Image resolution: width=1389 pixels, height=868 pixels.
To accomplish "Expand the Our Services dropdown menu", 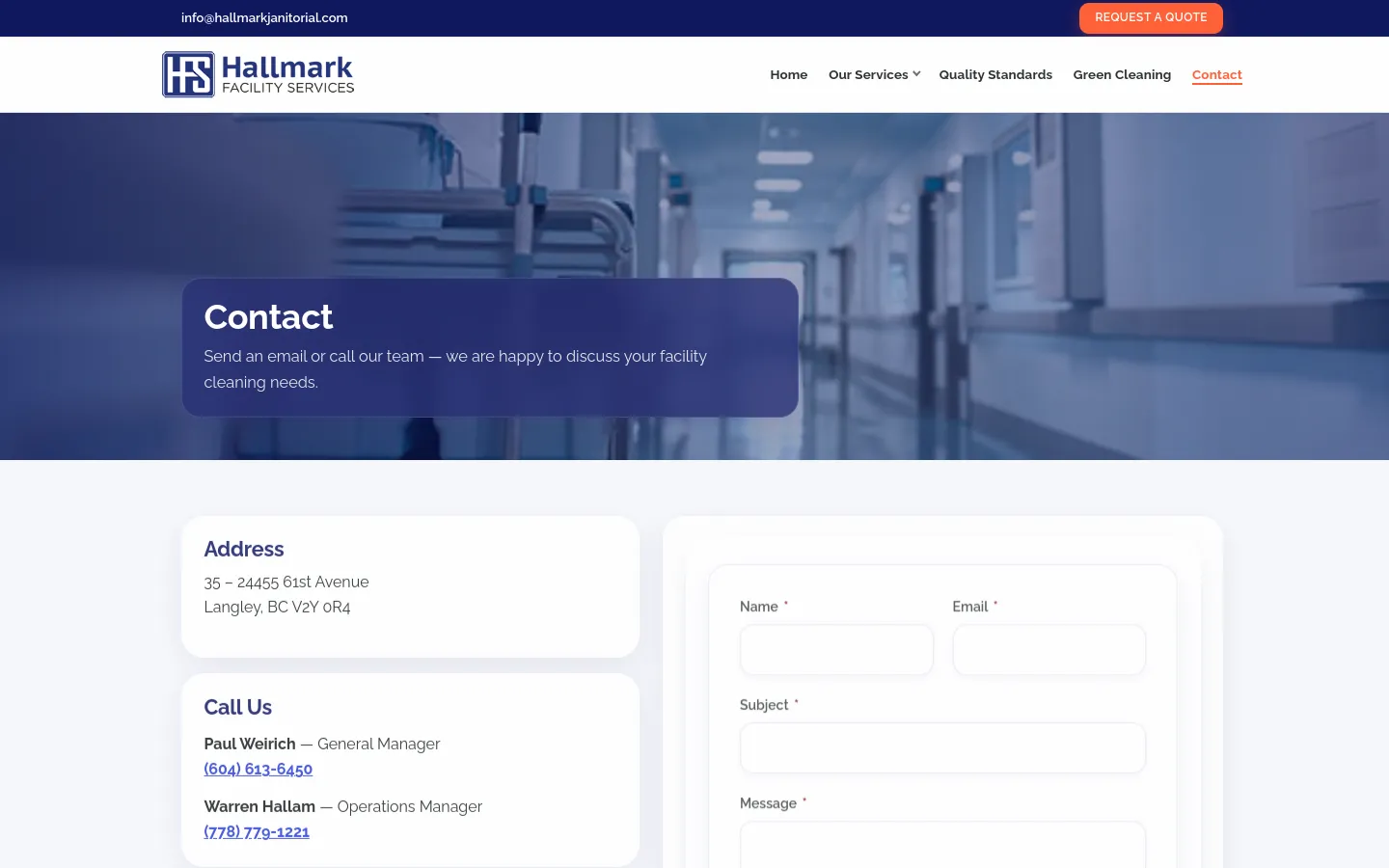I will (x=874, y=74).
